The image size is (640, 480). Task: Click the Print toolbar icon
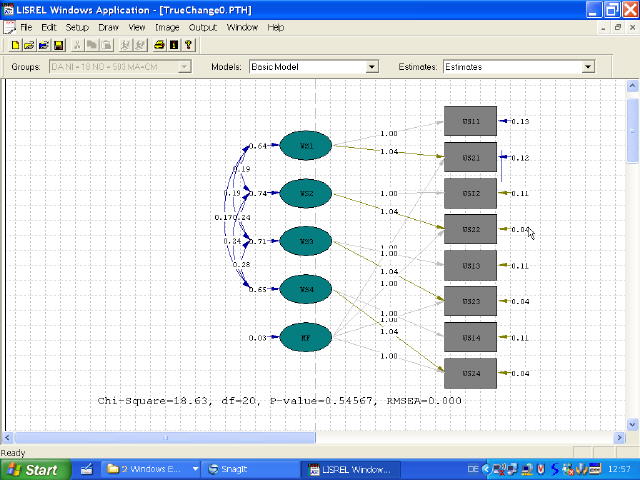(x=159, y=45)
